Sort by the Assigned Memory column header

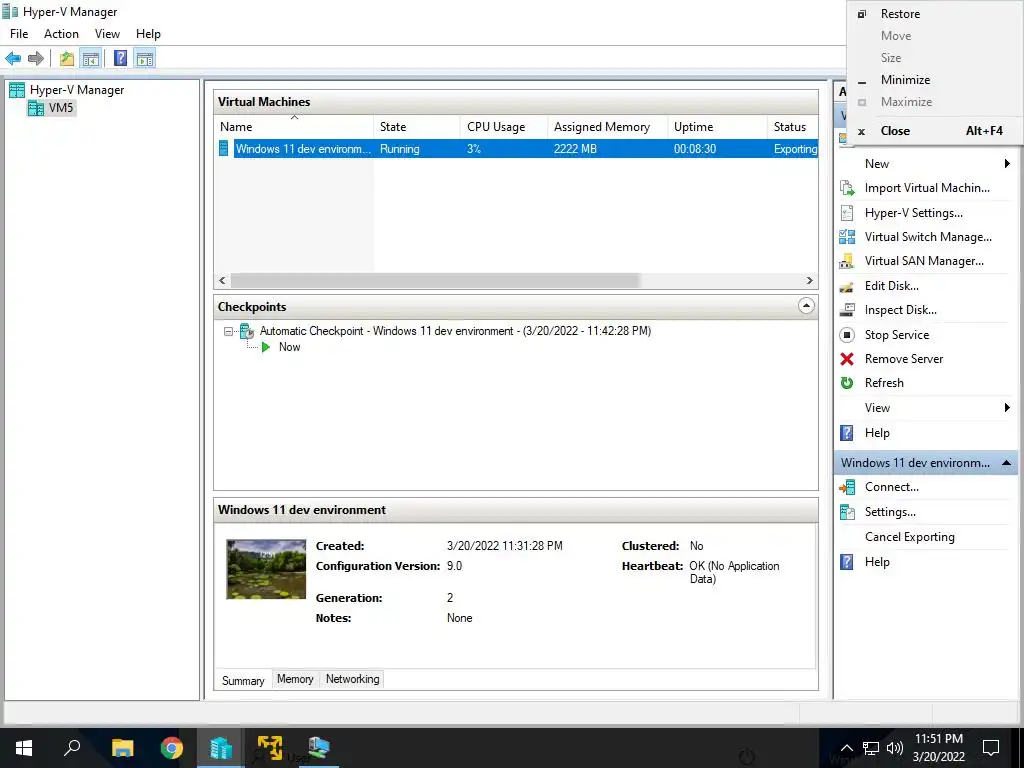(607, 127)
